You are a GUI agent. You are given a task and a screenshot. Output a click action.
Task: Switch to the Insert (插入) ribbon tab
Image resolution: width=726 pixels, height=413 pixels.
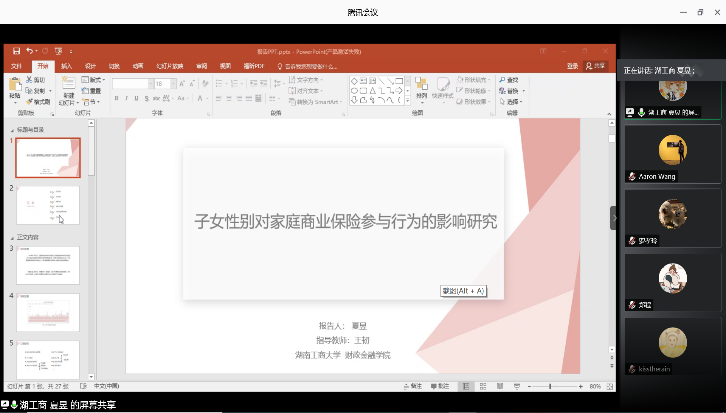66,66
